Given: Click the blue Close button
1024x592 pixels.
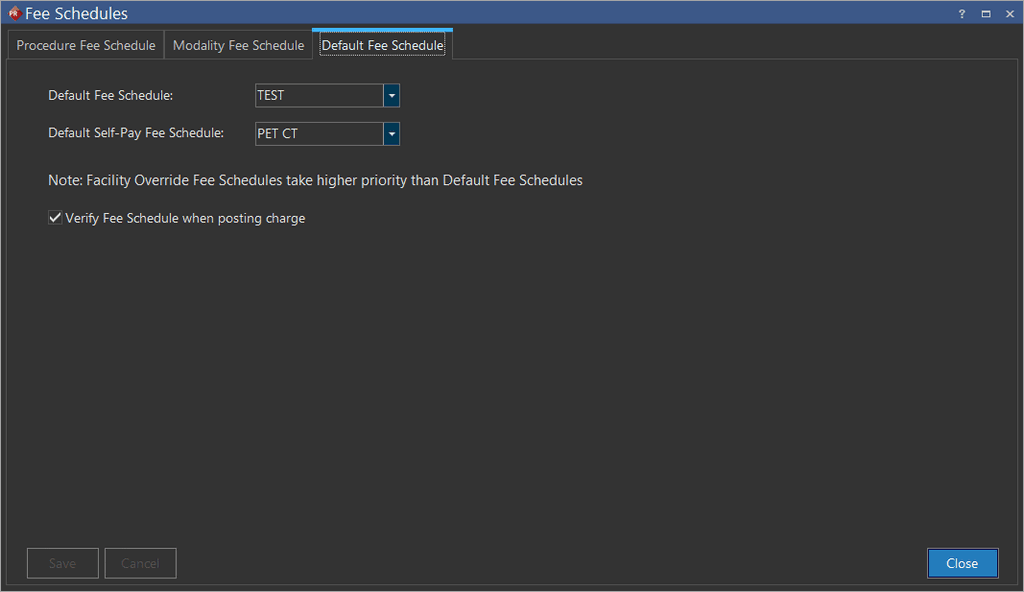Looking at the screenshot, I should coord(962,563).
